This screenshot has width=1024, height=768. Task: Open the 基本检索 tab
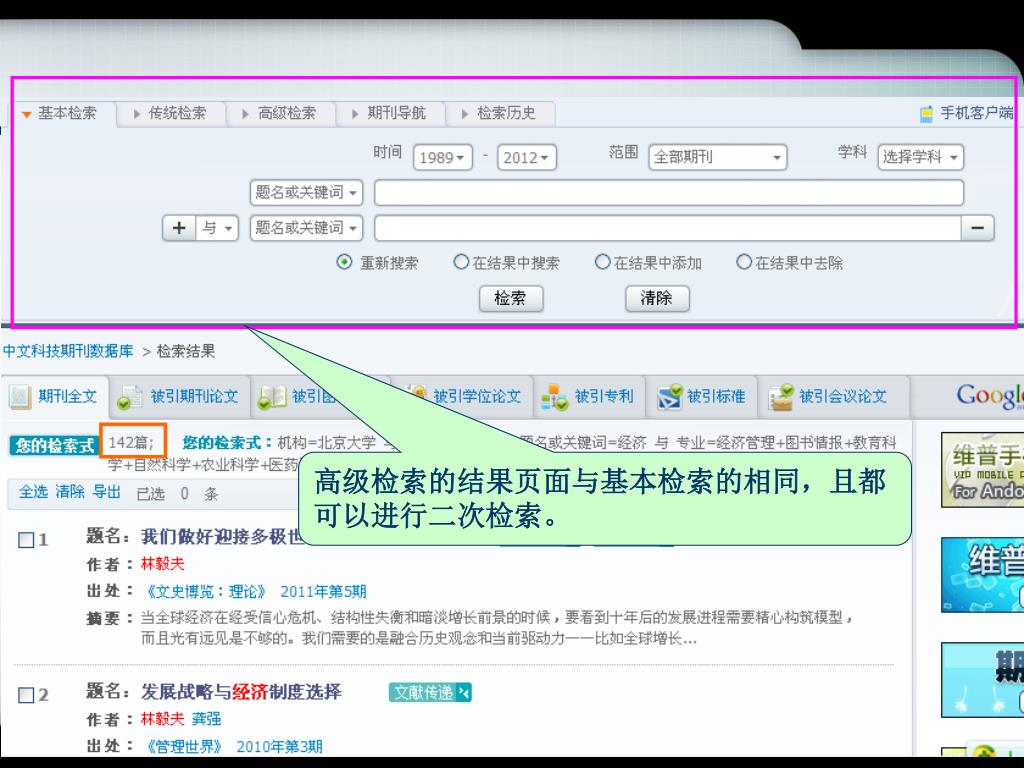[x=60, y=113]
